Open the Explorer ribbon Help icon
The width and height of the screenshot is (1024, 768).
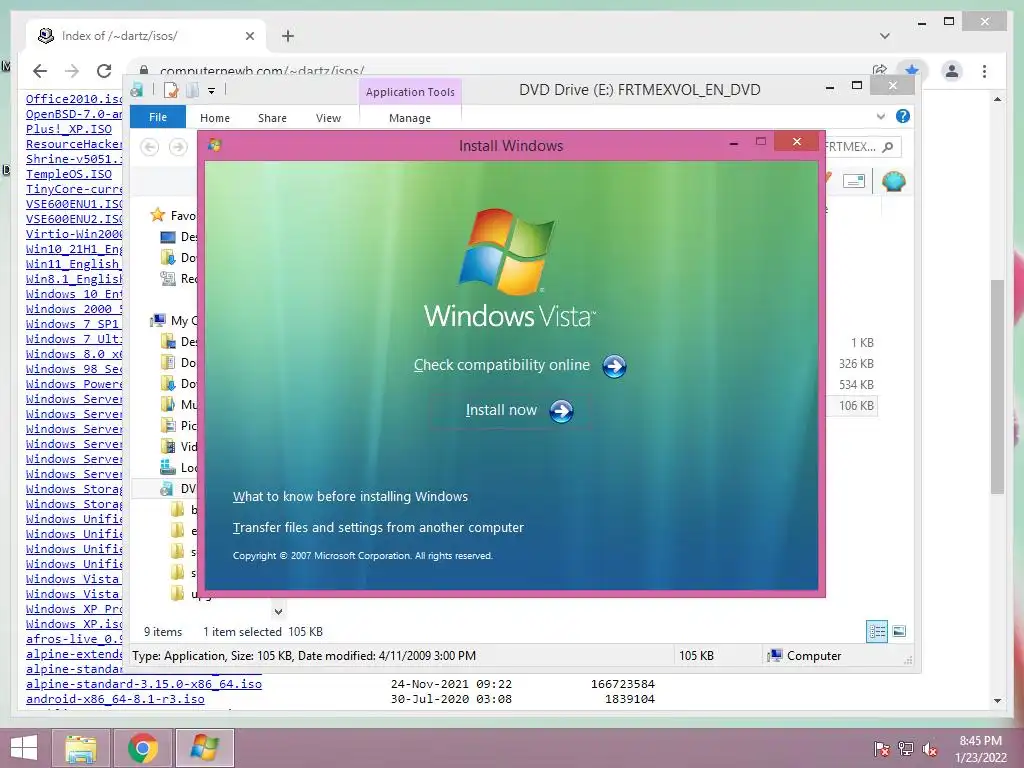coord(903,116)
